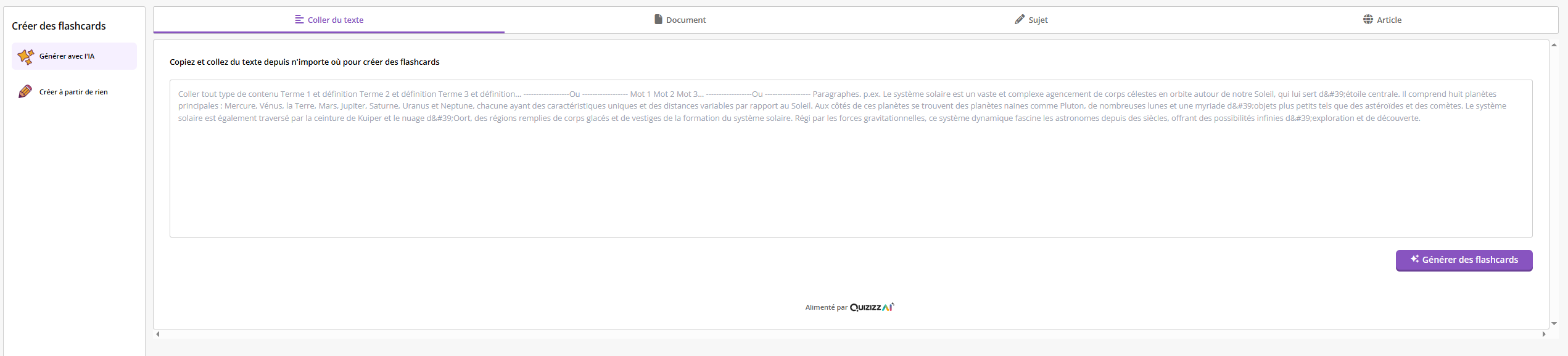Select the Générer avec l'IA option
Viewport: 1568px width, 356px height.
click(x=74, y=56)
